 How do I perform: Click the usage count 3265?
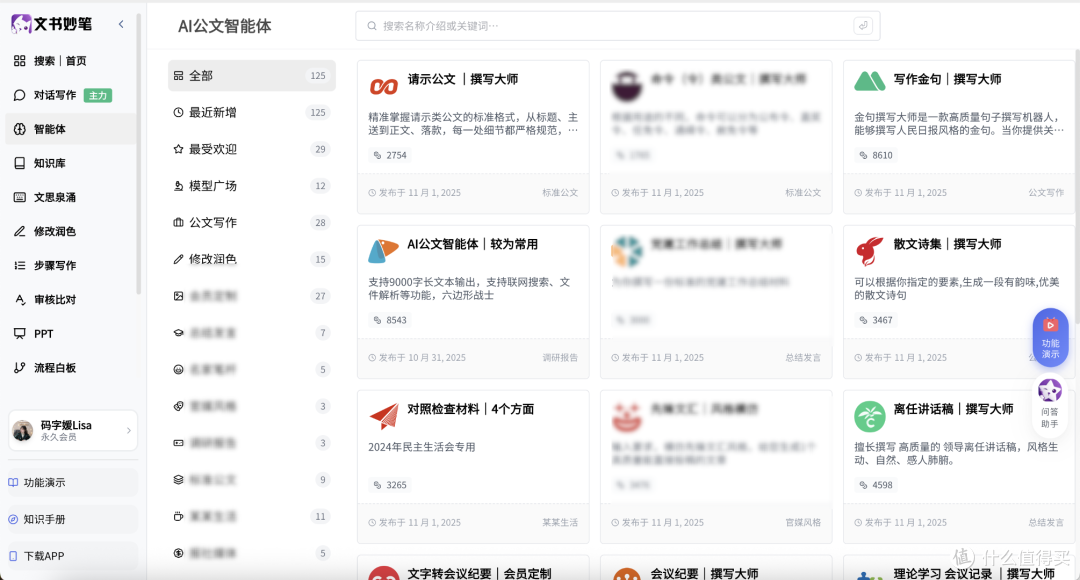(390, 485)
